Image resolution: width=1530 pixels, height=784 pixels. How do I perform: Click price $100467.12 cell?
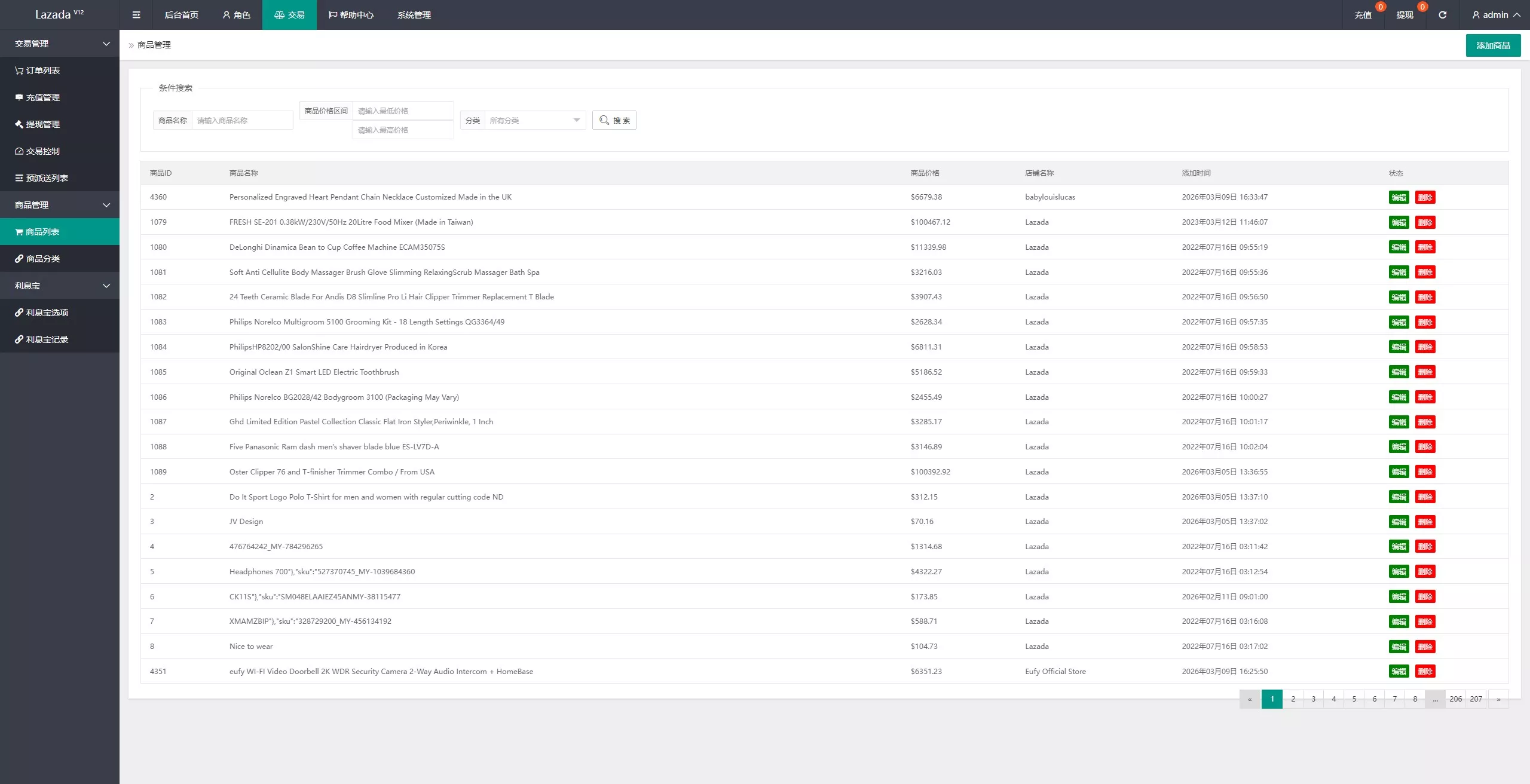pyautogui.click(x=930, y=222)
